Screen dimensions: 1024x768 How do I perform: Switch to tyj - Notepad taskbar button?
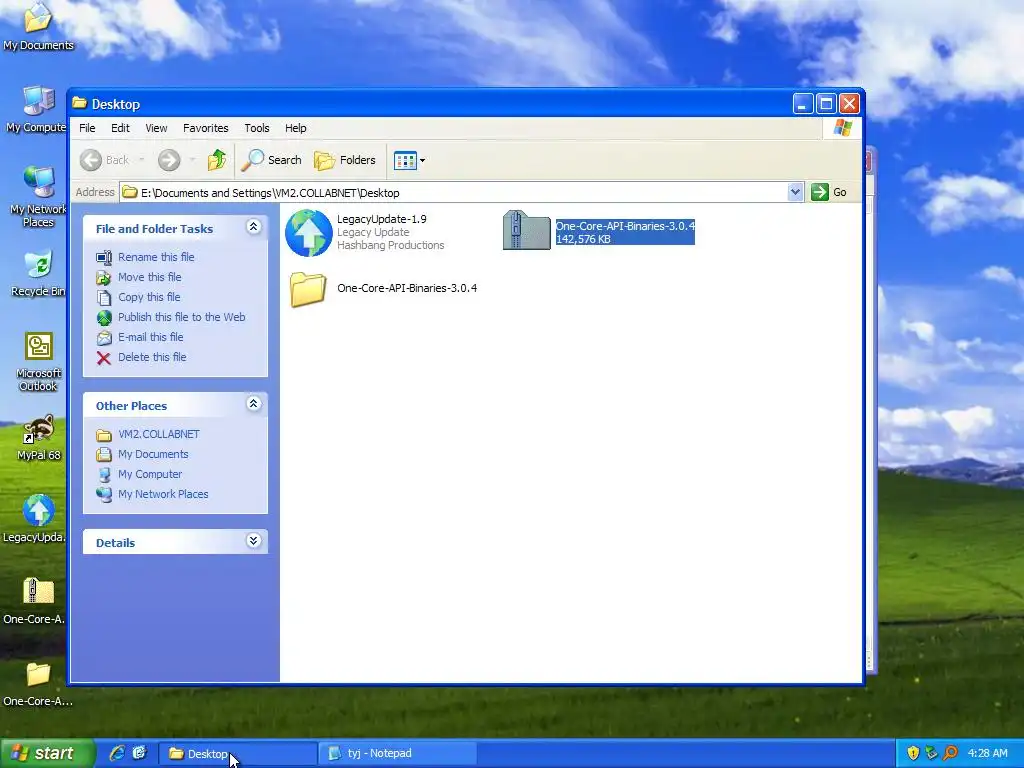coord(398,754)
